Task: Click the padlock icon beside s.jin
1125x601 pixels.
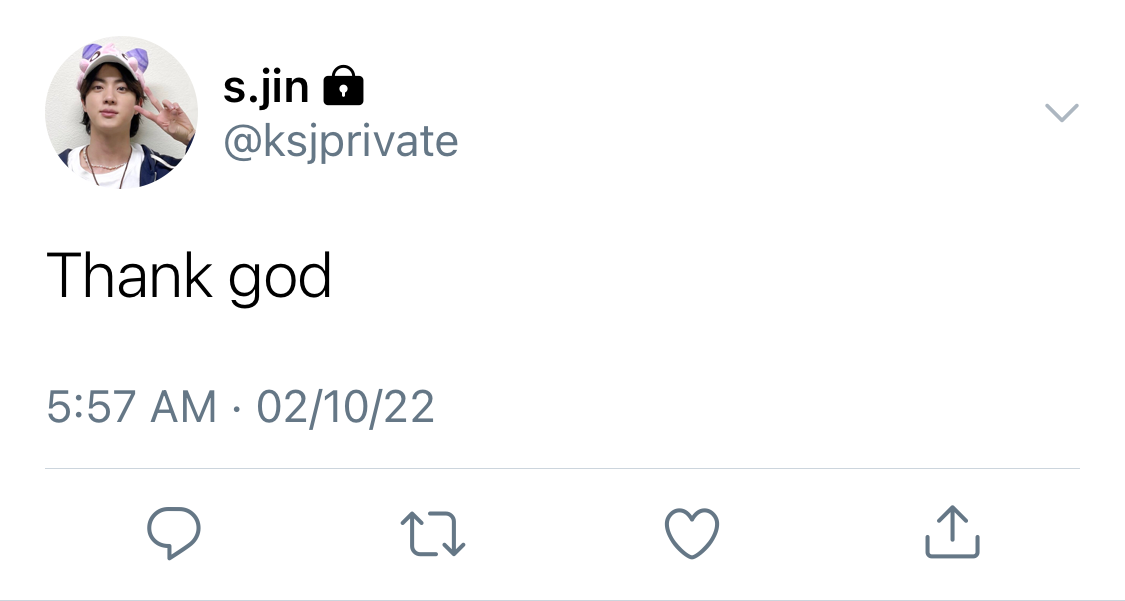Action: (x=344, y=85)
